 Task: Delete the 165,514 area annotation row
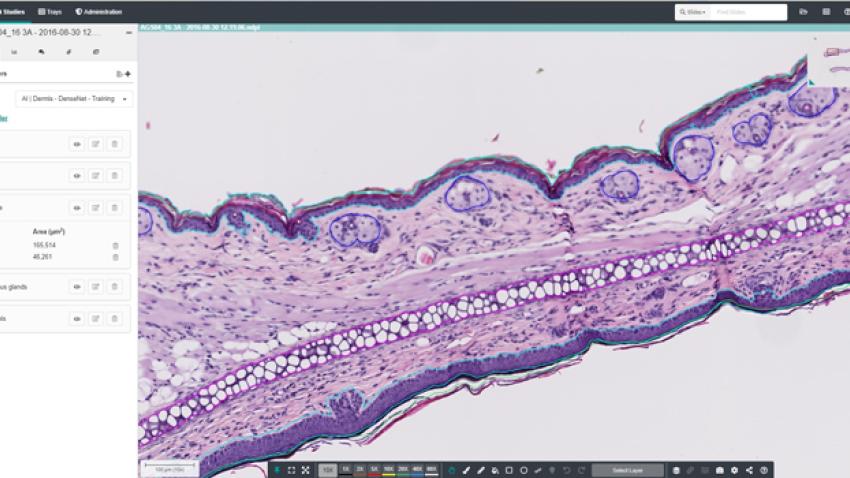pyautogui.click(x=115, y=245)
